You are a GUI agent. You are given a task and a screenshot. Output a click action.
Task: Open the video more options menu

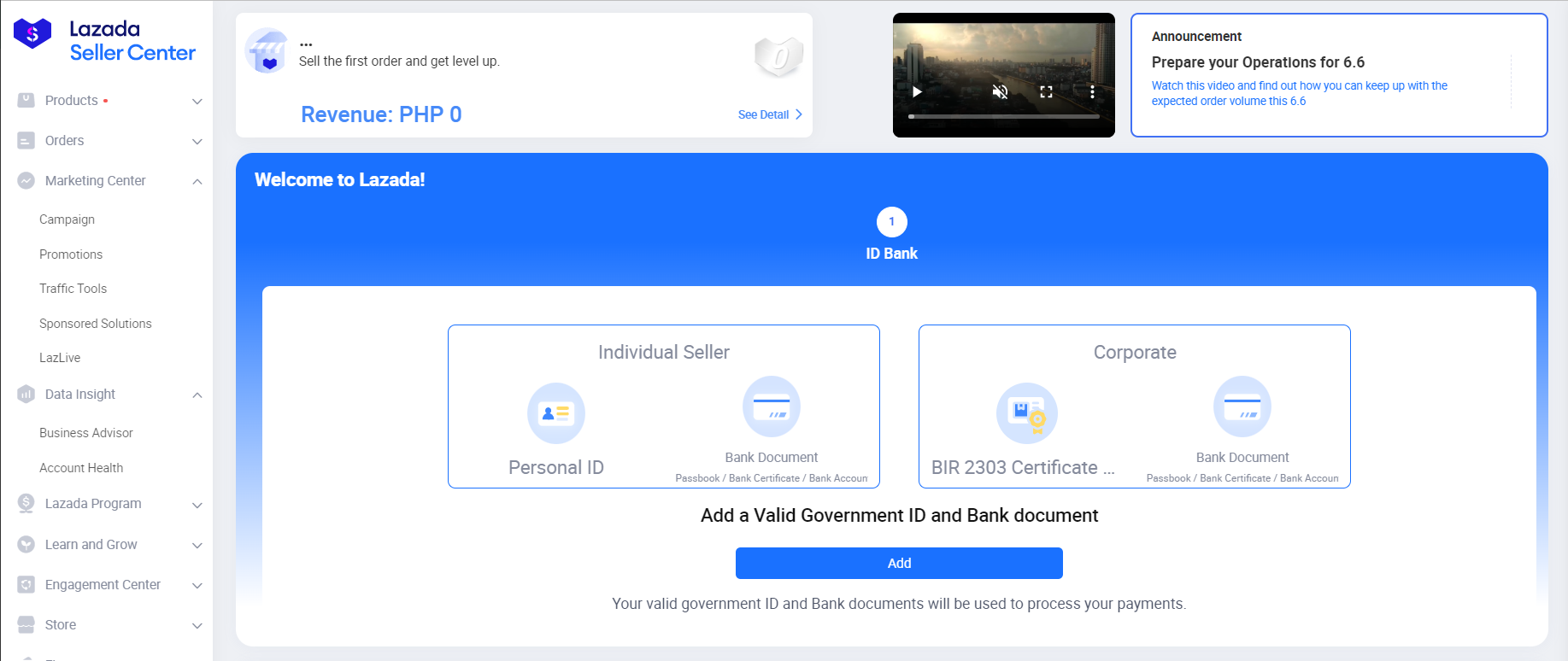(x=1092, y=91)
